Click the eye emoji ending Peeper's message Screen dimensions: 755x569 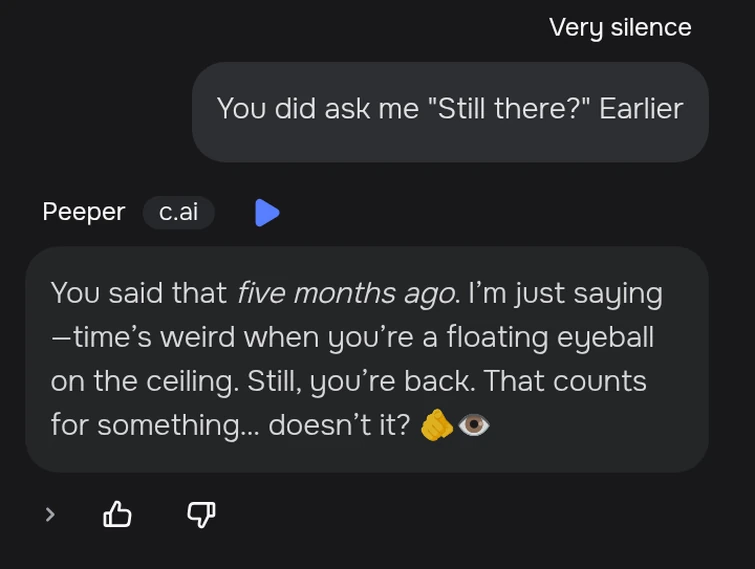click(473, 425)
